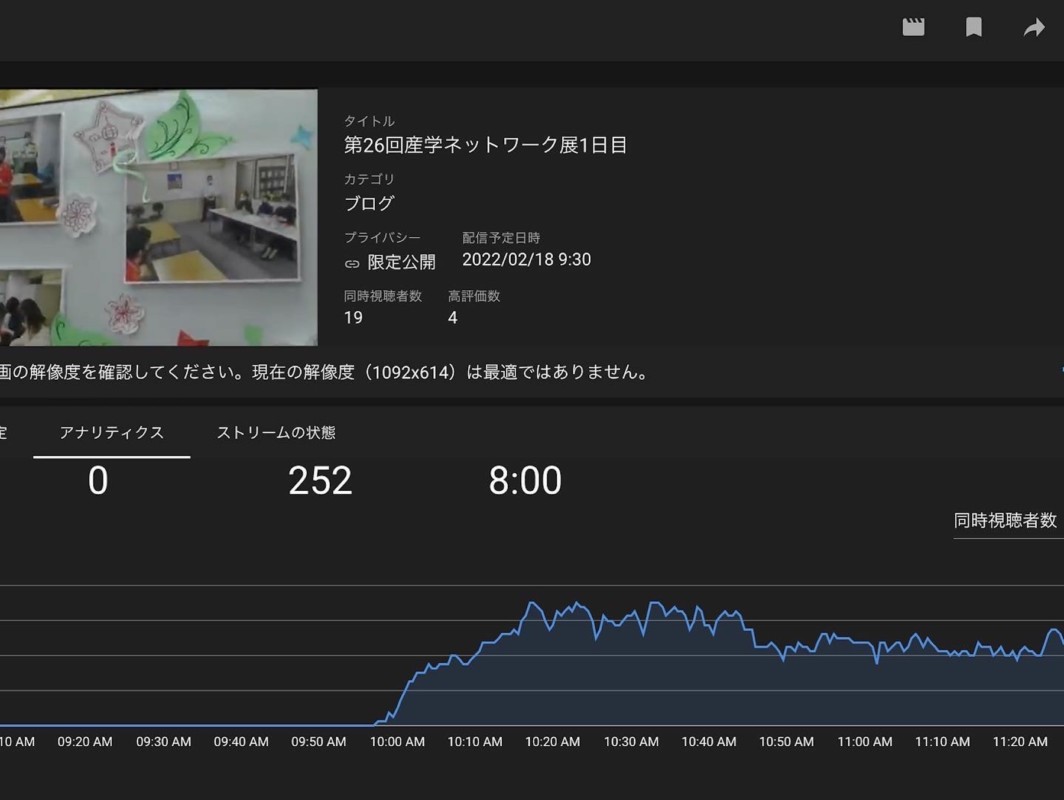This screenshot has width=1064, height=800.
Task: Switch to the アナリティクス tab
Action: coord(111,433)
